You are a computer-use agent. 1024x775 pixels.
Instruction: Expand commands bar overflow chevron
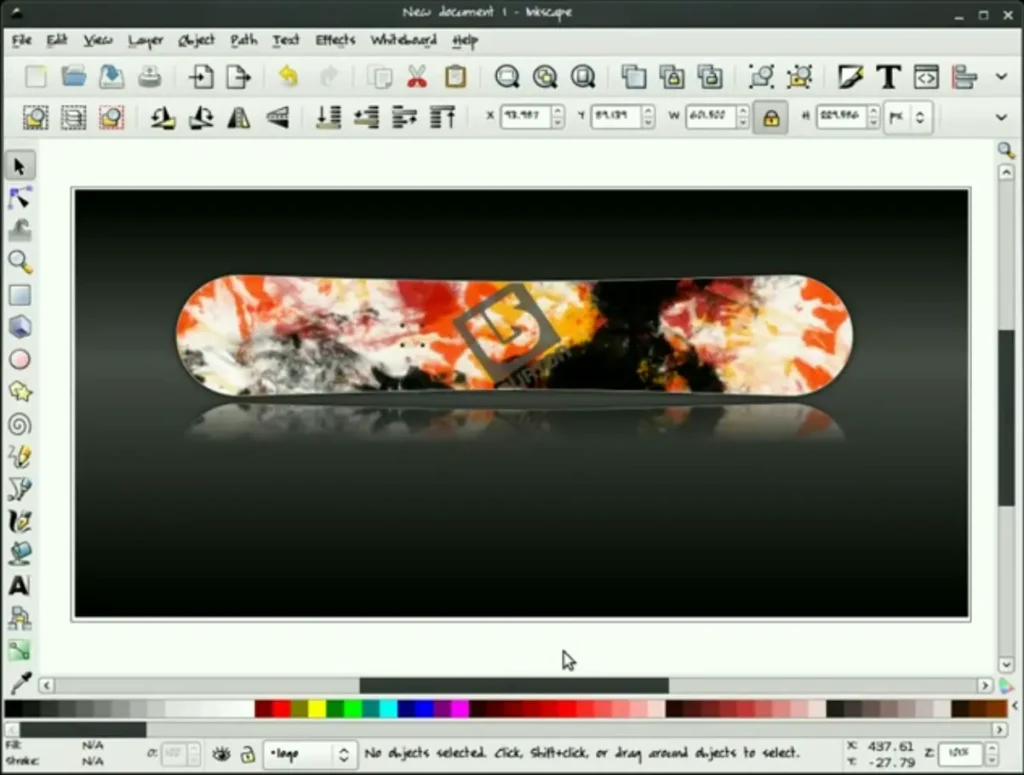pyautogui.click(x=1001, y=77)
